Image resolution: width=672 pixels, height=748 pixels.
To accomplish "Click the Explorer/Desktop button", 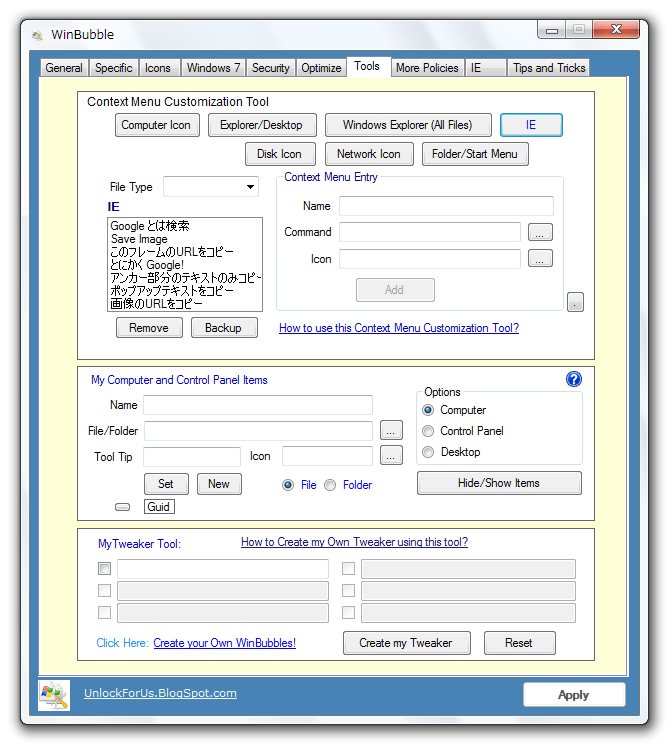I will tap(262, 125).
